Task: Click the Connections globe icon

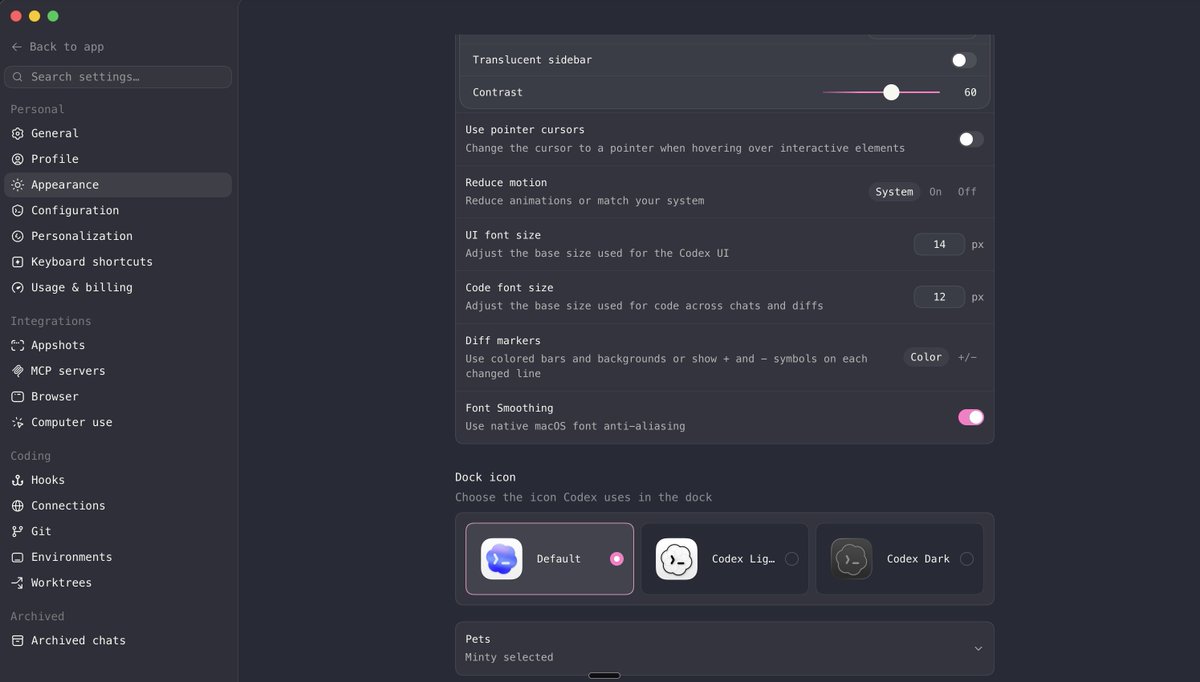Action: click(17, 506)
